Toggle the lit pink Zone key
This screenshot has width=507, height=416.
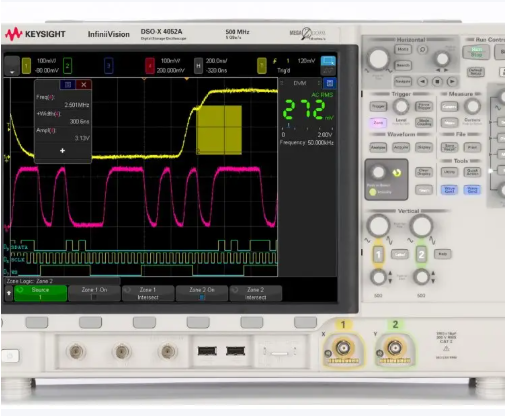pos(378,123)
